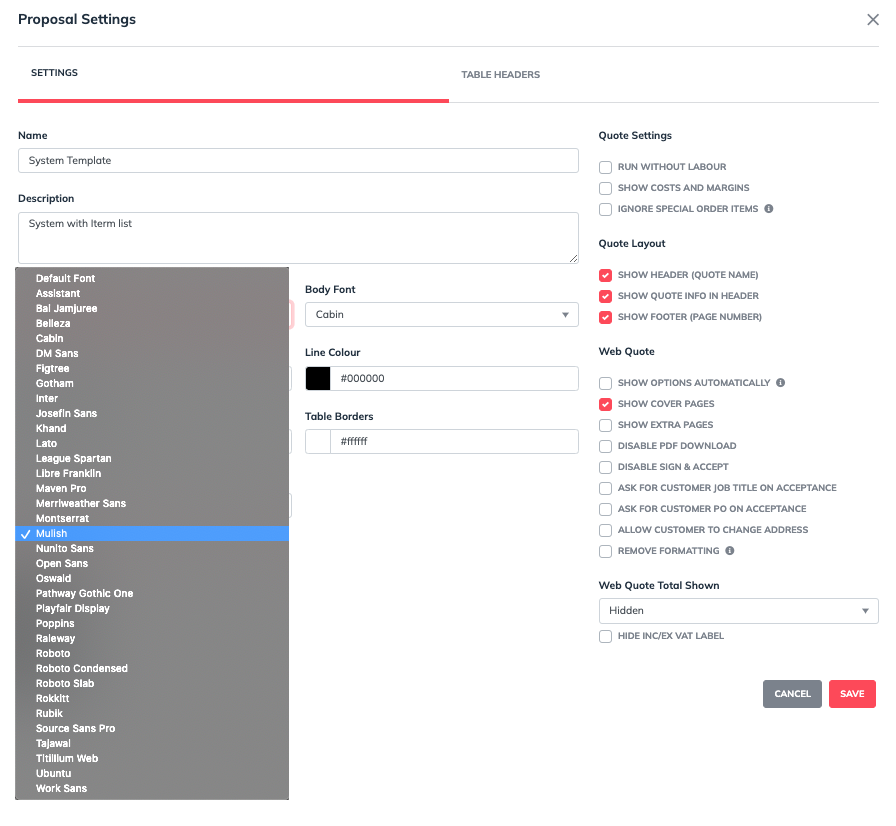Image resolution: width=896 pixels, height=826 pixels.
Task: Click into the Name input field
Action: pyautogui.click(x=298, y=160)
